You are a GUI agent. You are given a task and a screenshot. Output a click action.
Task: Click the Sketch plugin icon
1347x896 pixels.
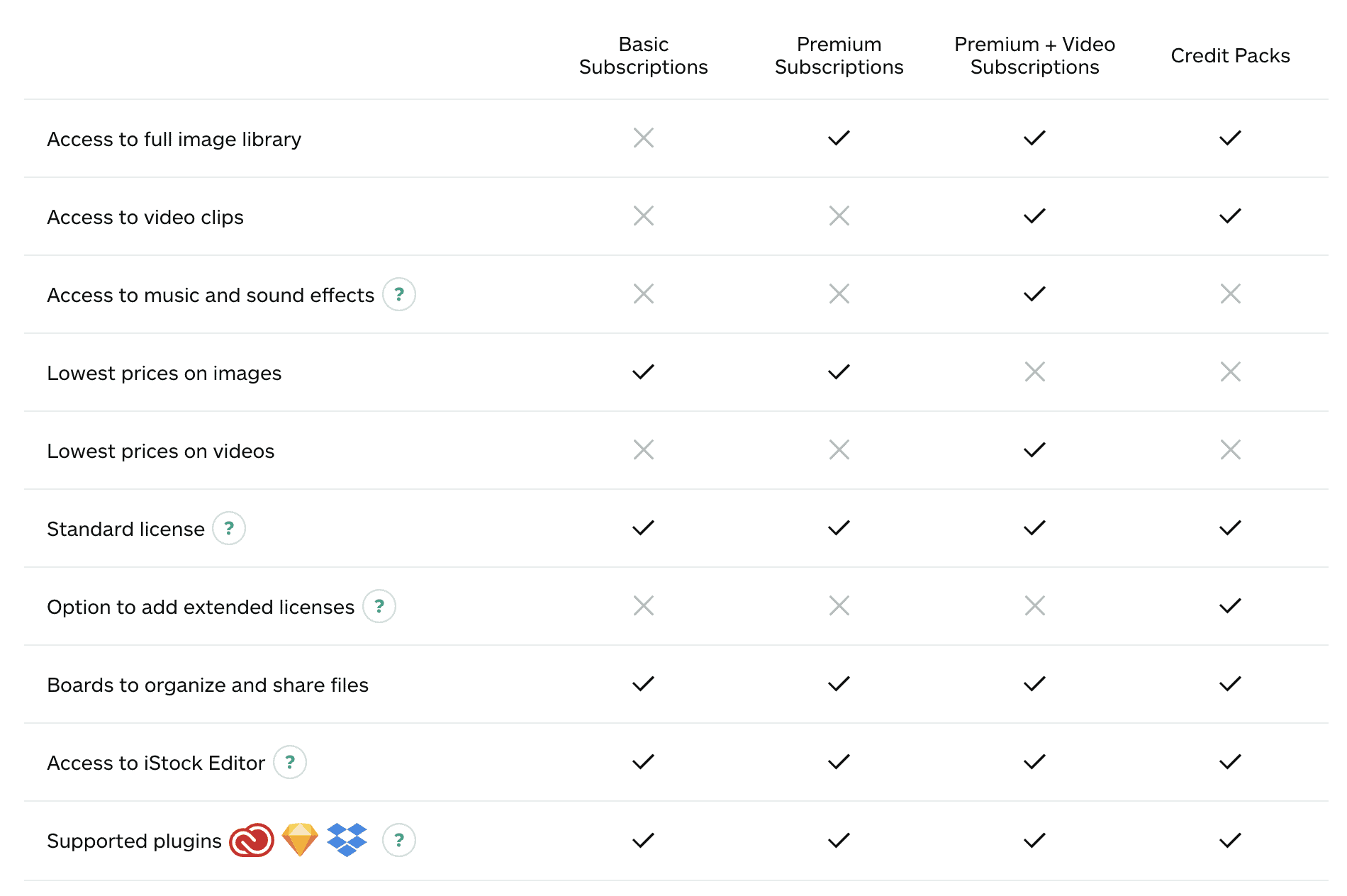(300, 840)
